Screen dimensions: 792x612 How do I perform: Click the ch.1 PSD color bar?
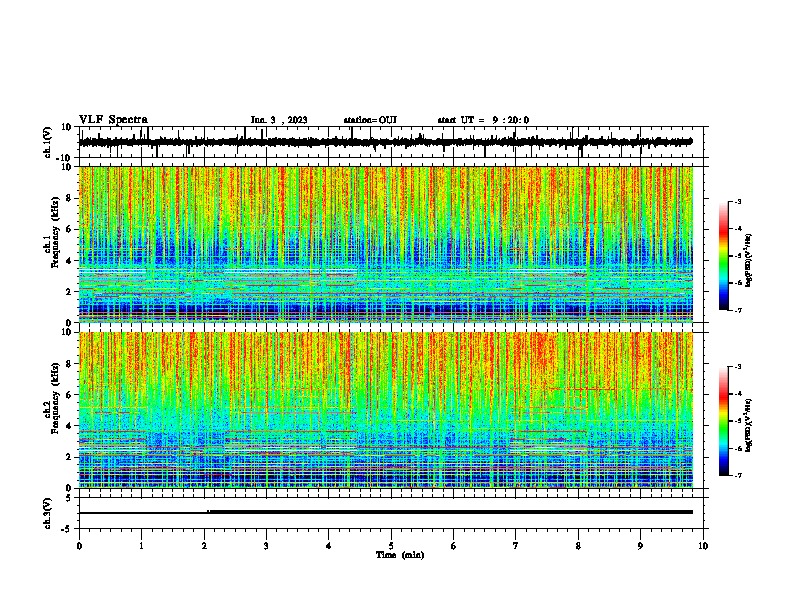(x=724, y=256)
